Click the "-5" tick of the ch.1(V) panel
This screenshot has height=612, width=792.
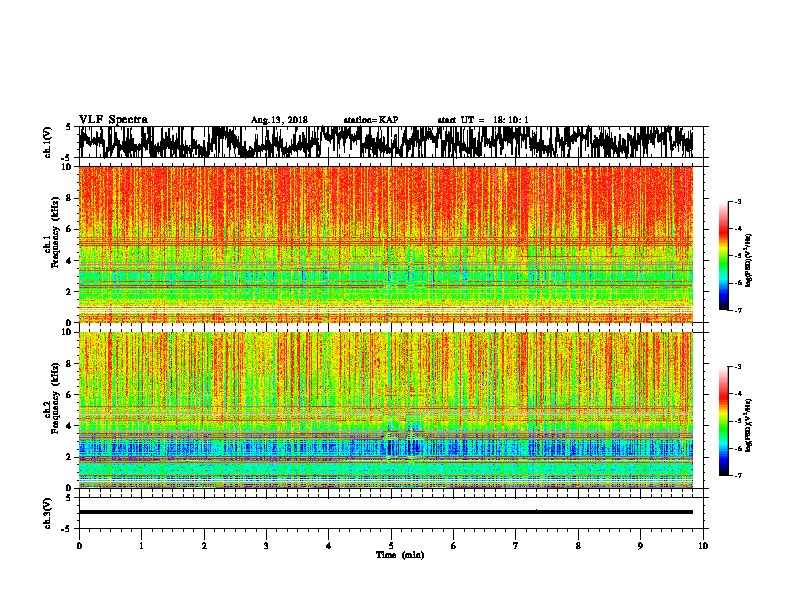[68, 158]
